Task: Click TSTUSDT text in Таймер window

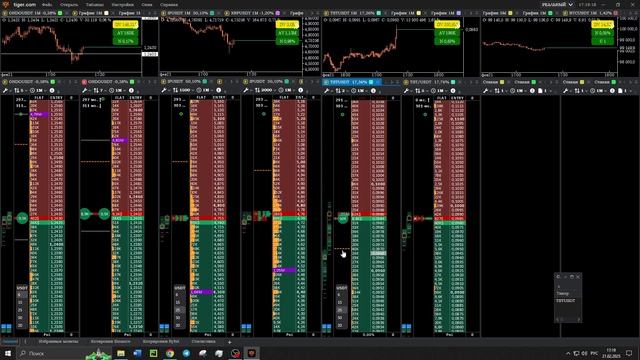Action: [x=566, y=301]
